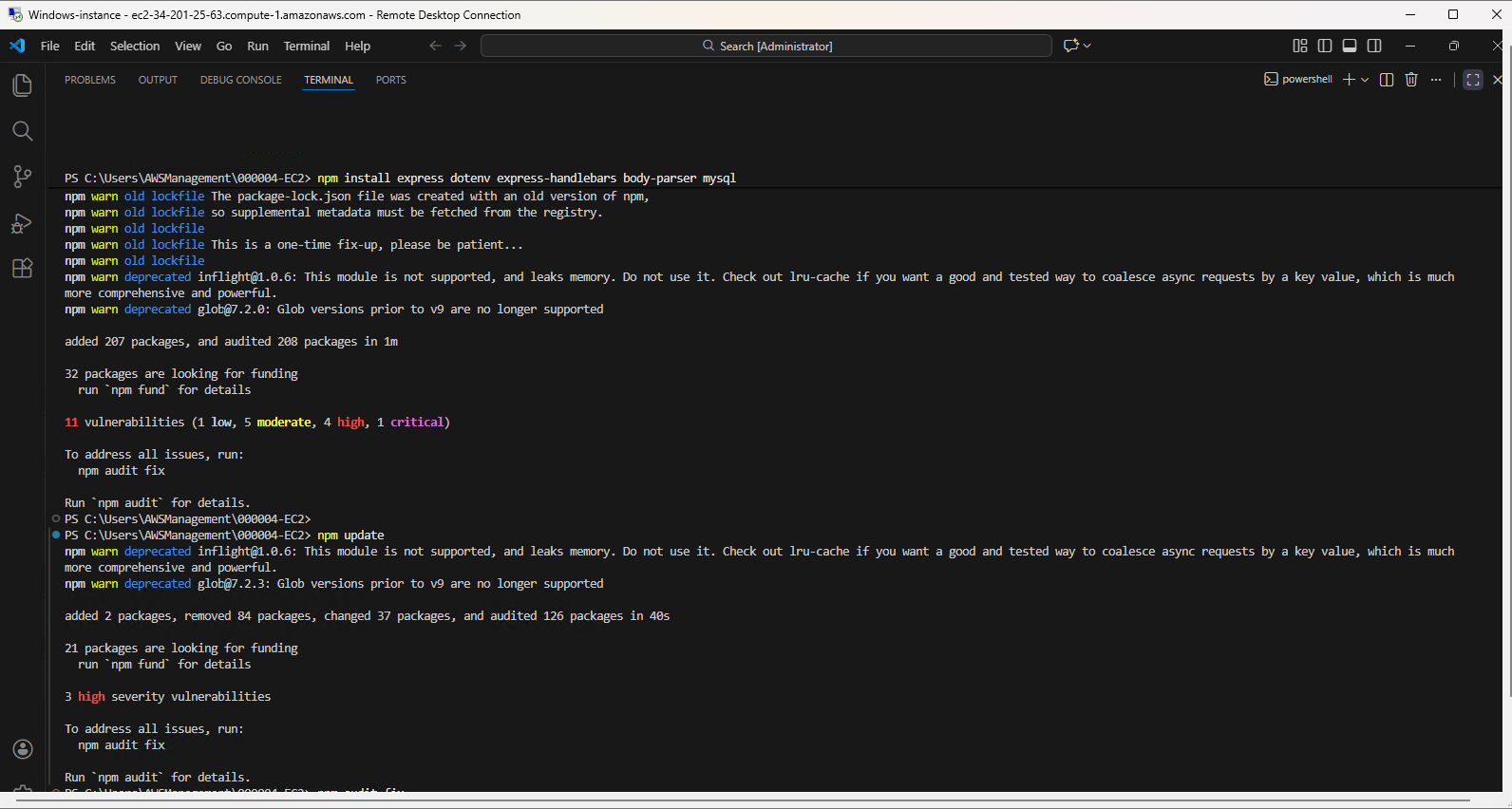Click the empty prompt line above npm update

(188, 518)
